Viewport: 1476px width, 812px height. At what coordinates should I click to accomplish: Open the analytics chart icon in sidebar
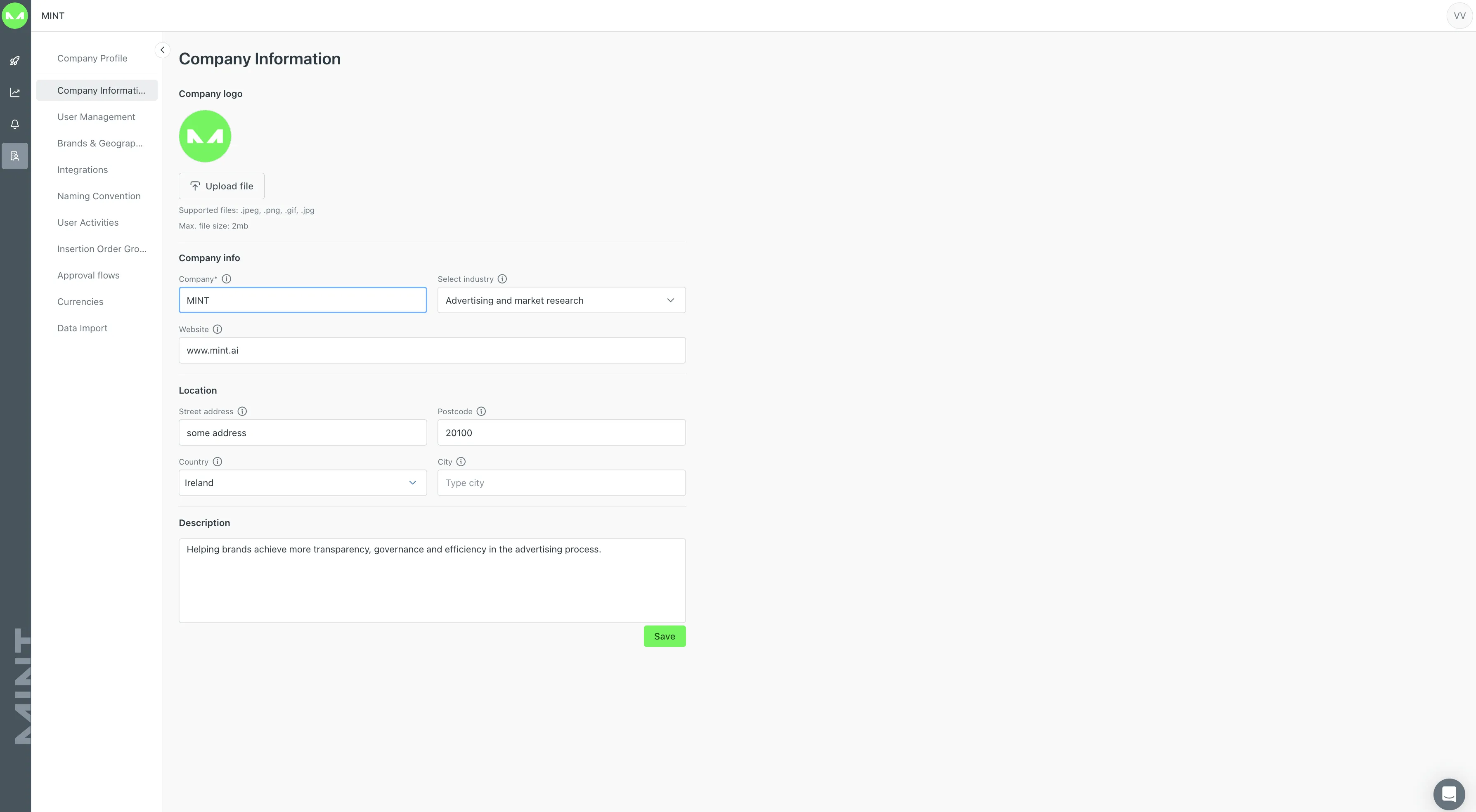coord(15,92)
